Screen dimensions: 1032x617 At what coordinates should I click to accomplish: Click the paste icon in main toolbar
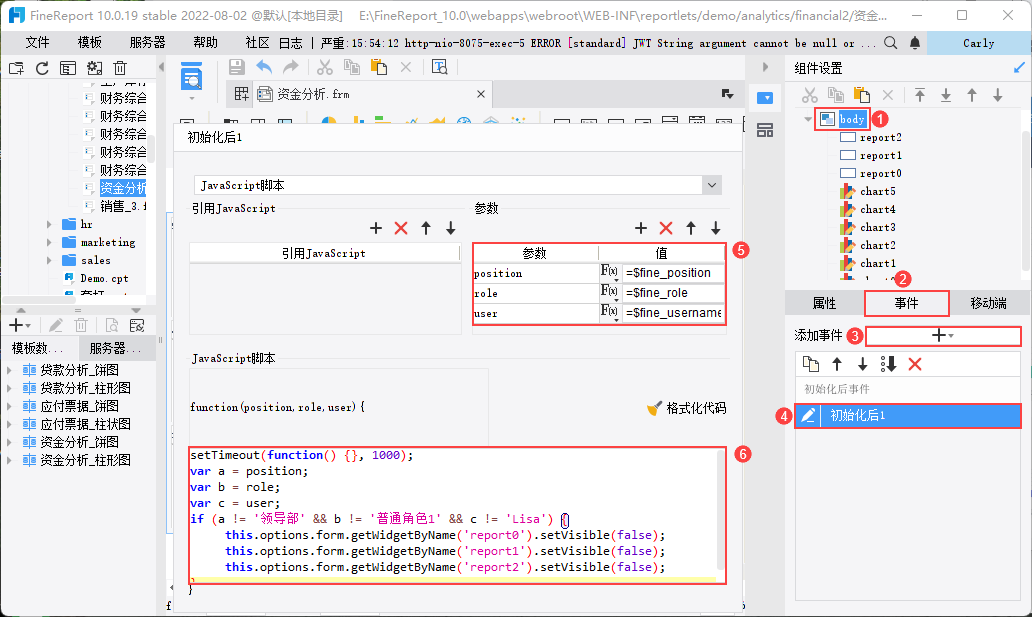point(378,67)
